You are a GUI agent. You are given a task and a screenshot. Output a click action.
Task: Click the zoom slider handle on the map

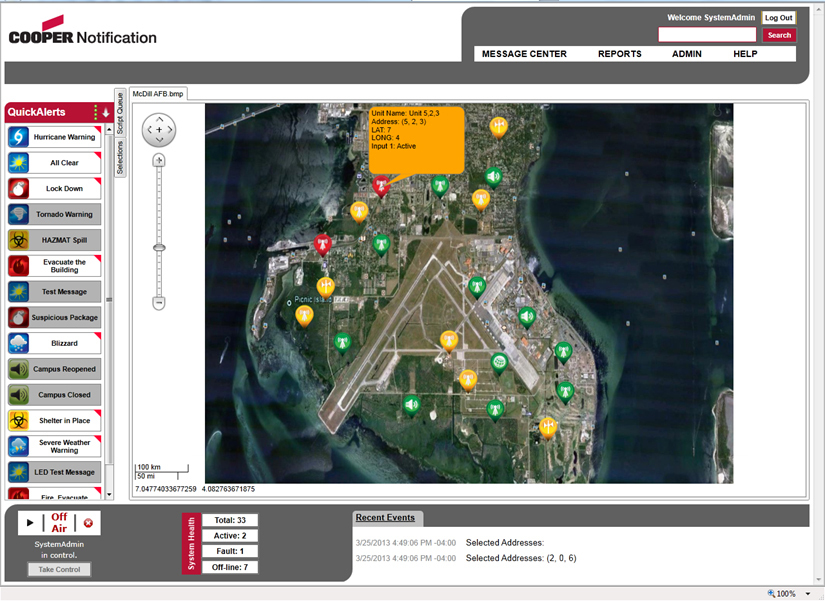pyautogui.click(x=159, y=248)
